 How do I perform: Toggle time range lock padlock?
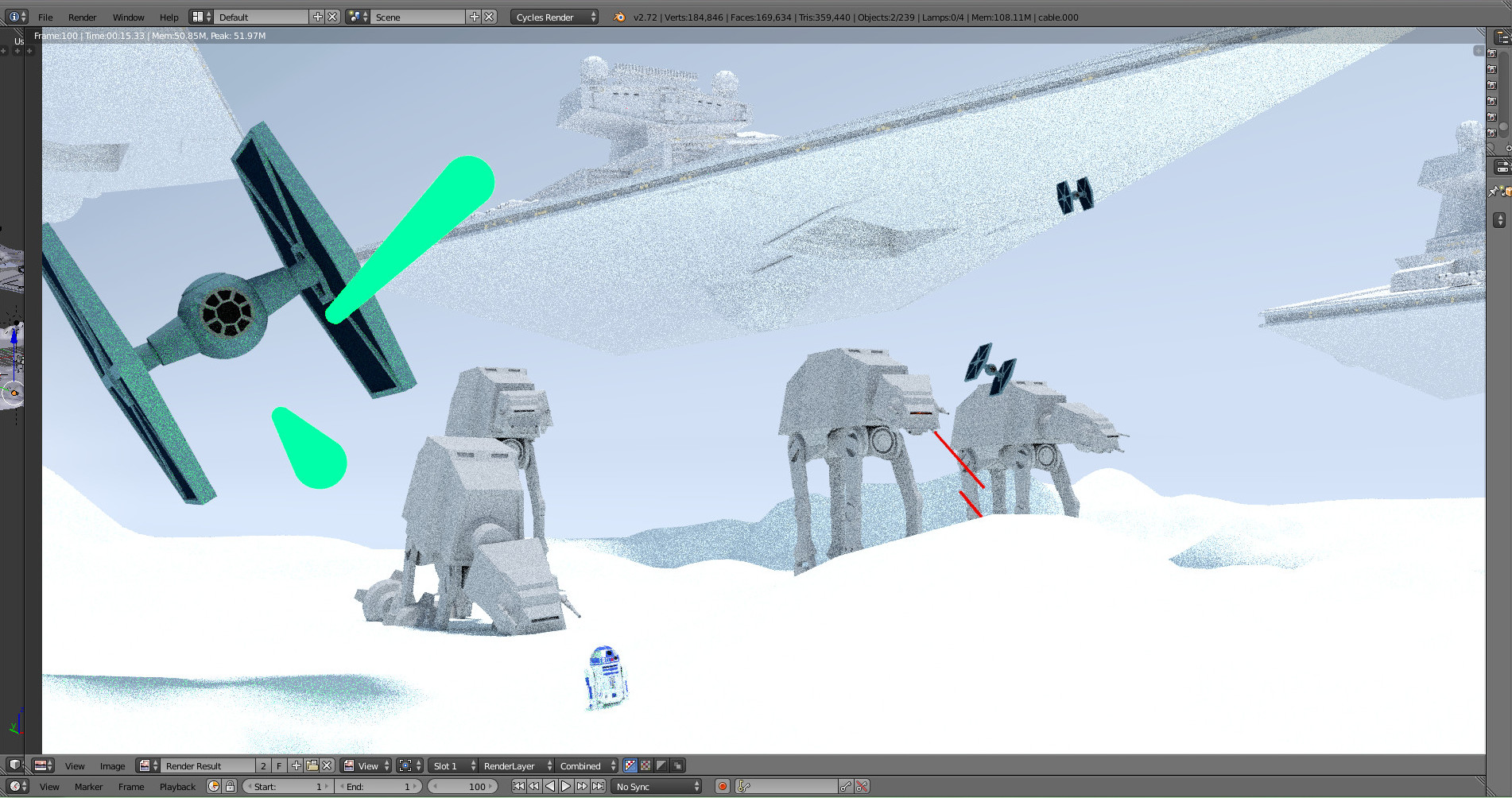point(230,786)
